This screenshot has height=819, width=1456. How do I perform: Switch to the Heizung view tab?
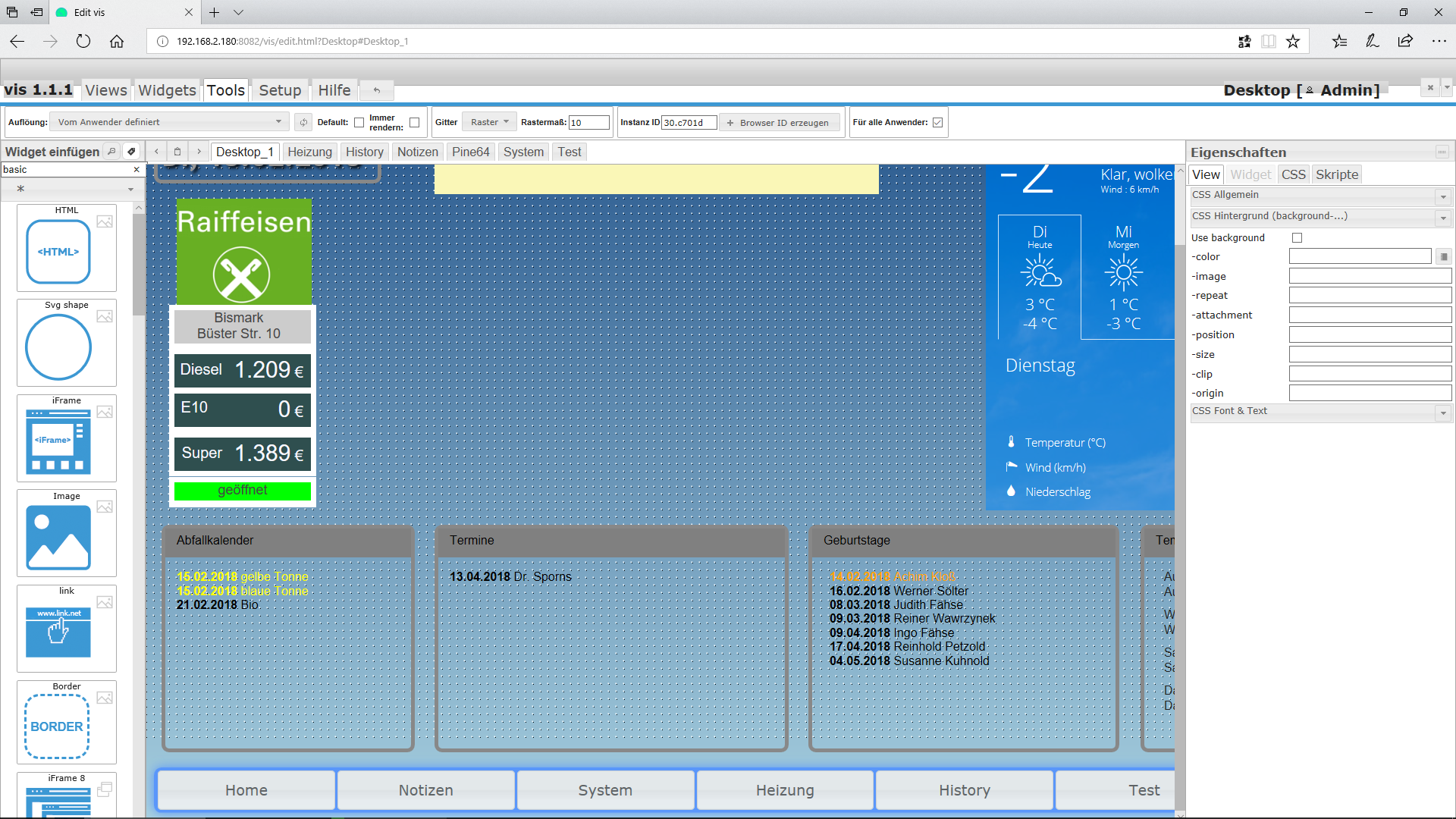click(309, 152)
